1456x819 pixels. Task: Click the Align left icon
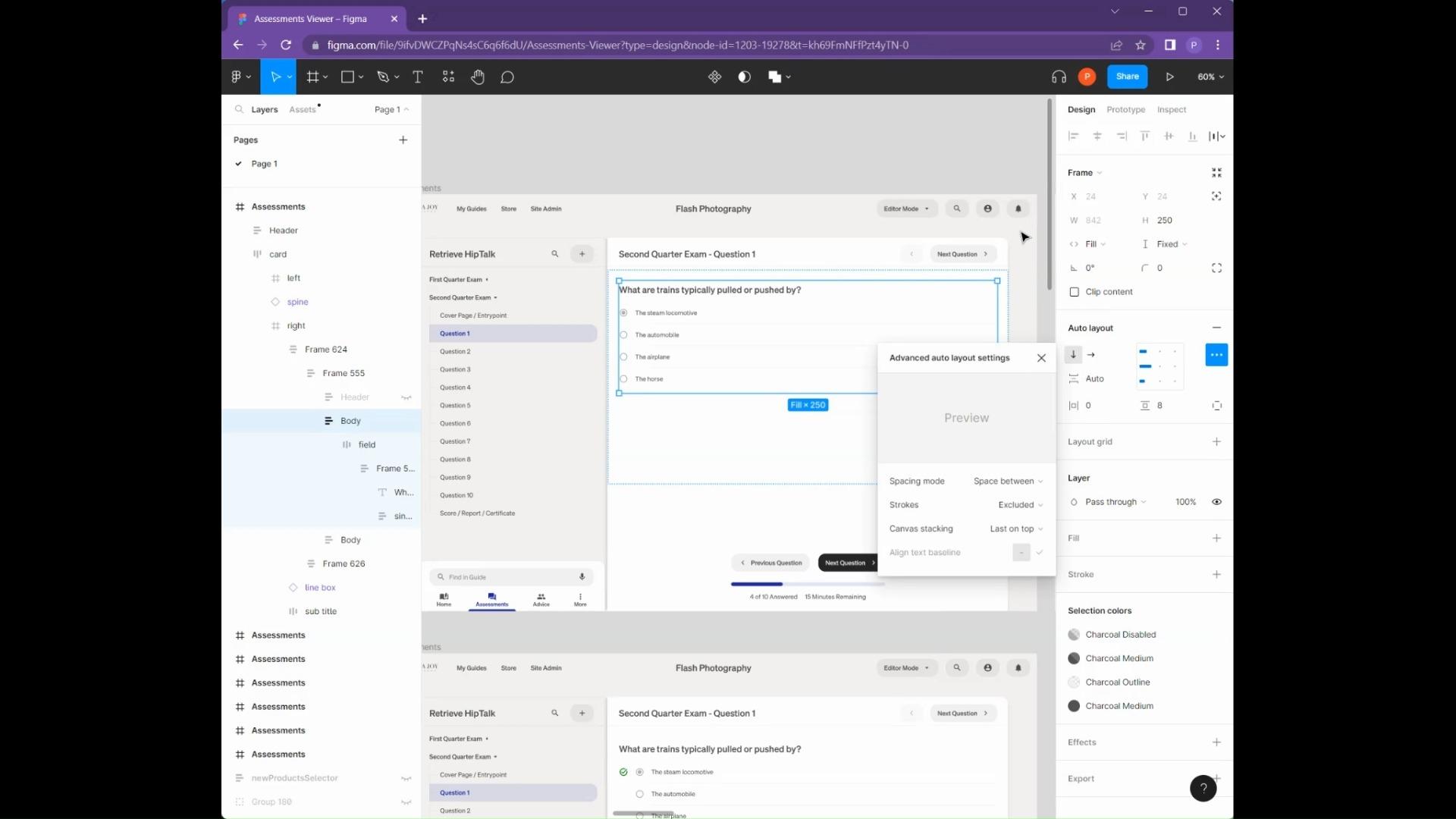point(1073,136)
